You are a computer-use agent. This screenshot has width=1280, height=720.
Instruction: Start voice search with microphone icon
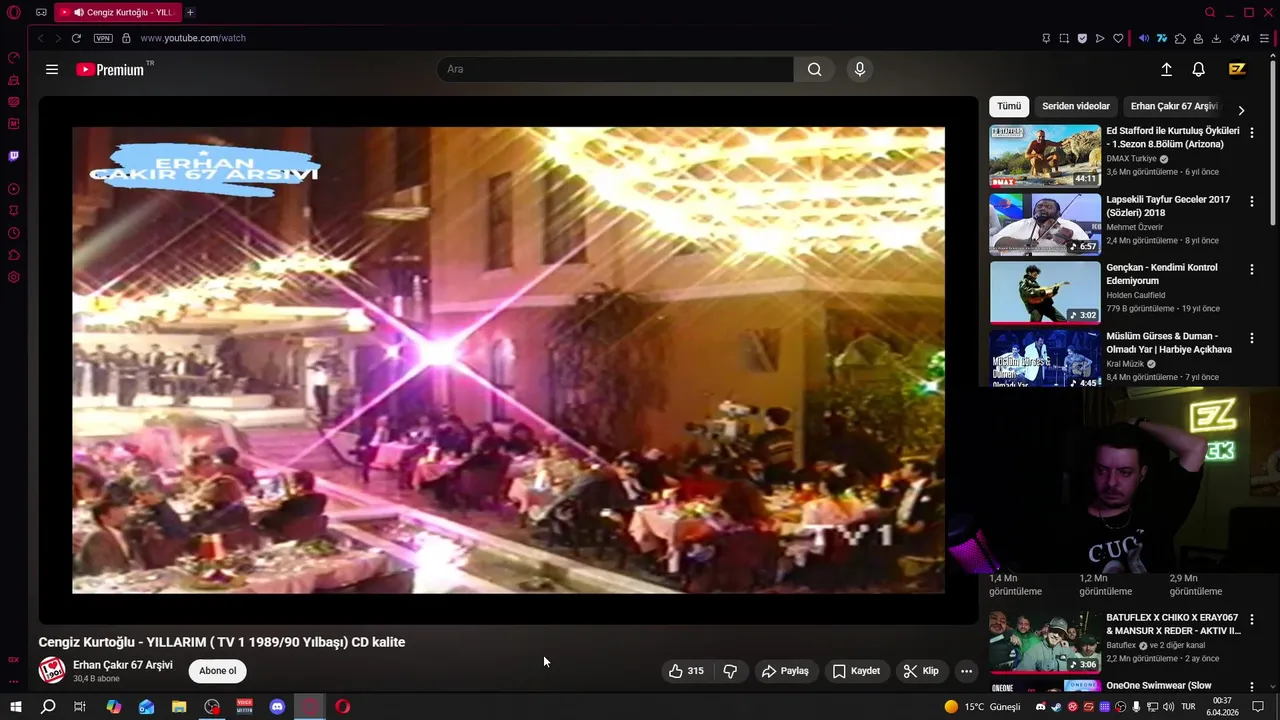coord(859,69)
